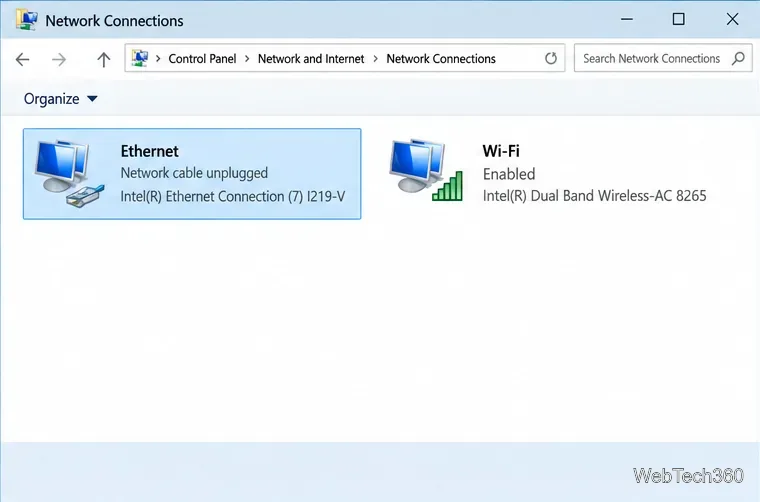Go back with the left arrow
This screenshot has width=760, height=502.
(23, 60)
